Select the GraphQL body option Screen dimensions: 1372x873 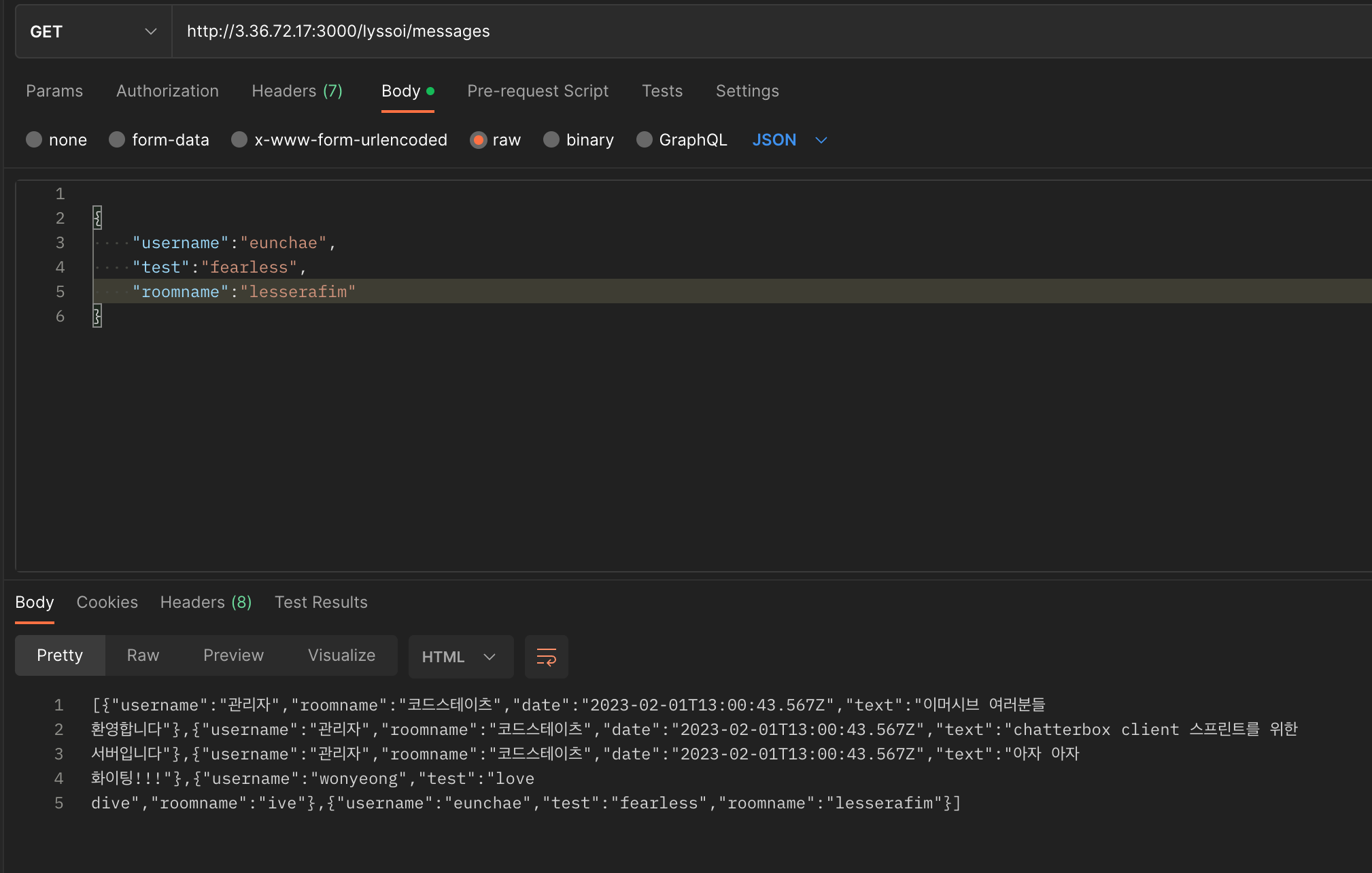pyautogui.click(x=645, y=140)
